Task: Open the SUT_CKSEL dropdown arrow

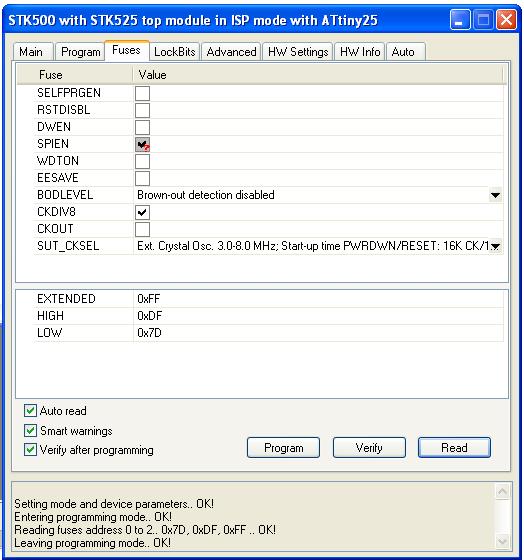Action: [x=495, y=246]
